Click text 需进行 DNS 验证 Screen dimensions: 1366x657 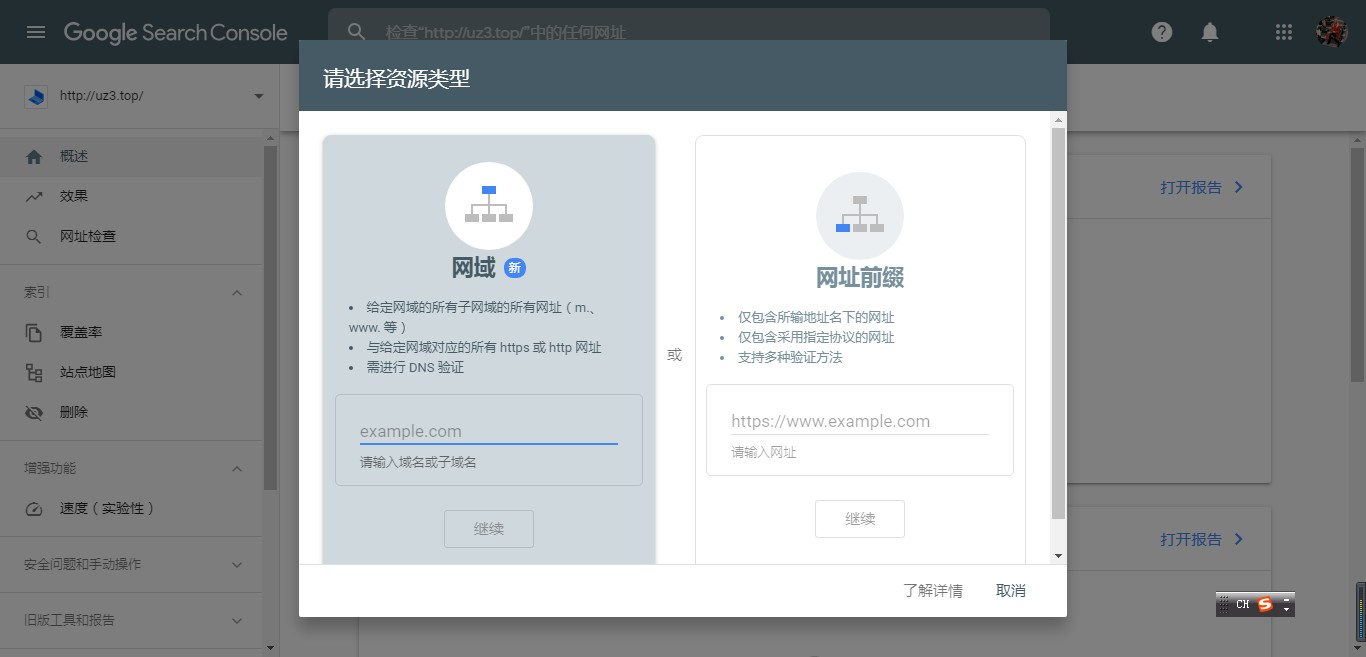click(x=415, y=367)
